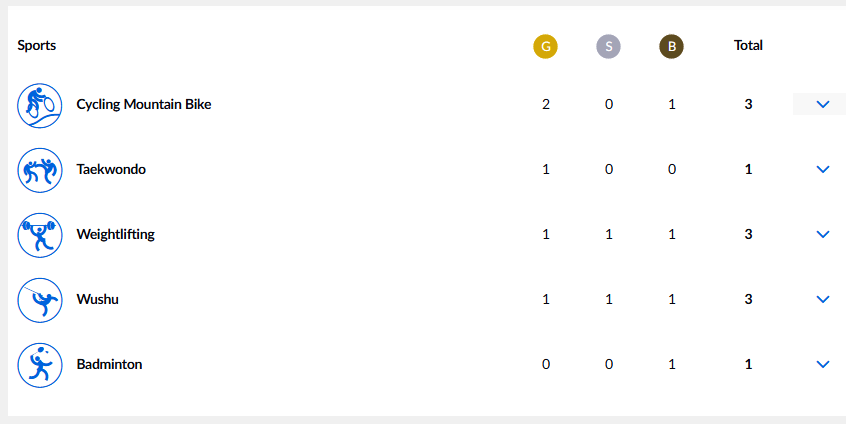This screenshot has height=424, width=846.
Task: Click the Badminton sport icon
Action: click(40, 364)
